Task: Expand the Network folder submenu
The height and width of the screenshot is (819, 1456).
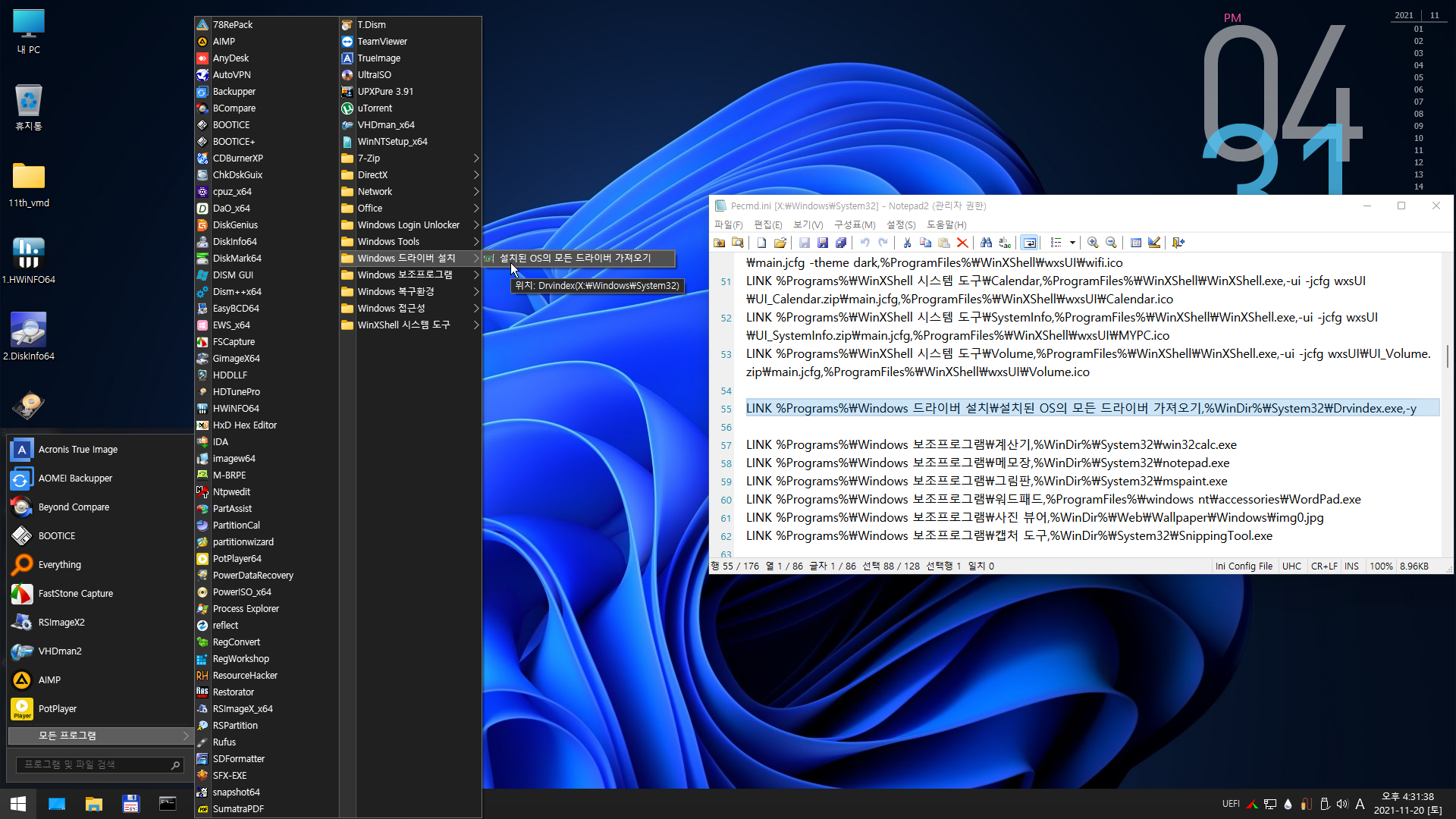Action: click(x=410, y=192)
